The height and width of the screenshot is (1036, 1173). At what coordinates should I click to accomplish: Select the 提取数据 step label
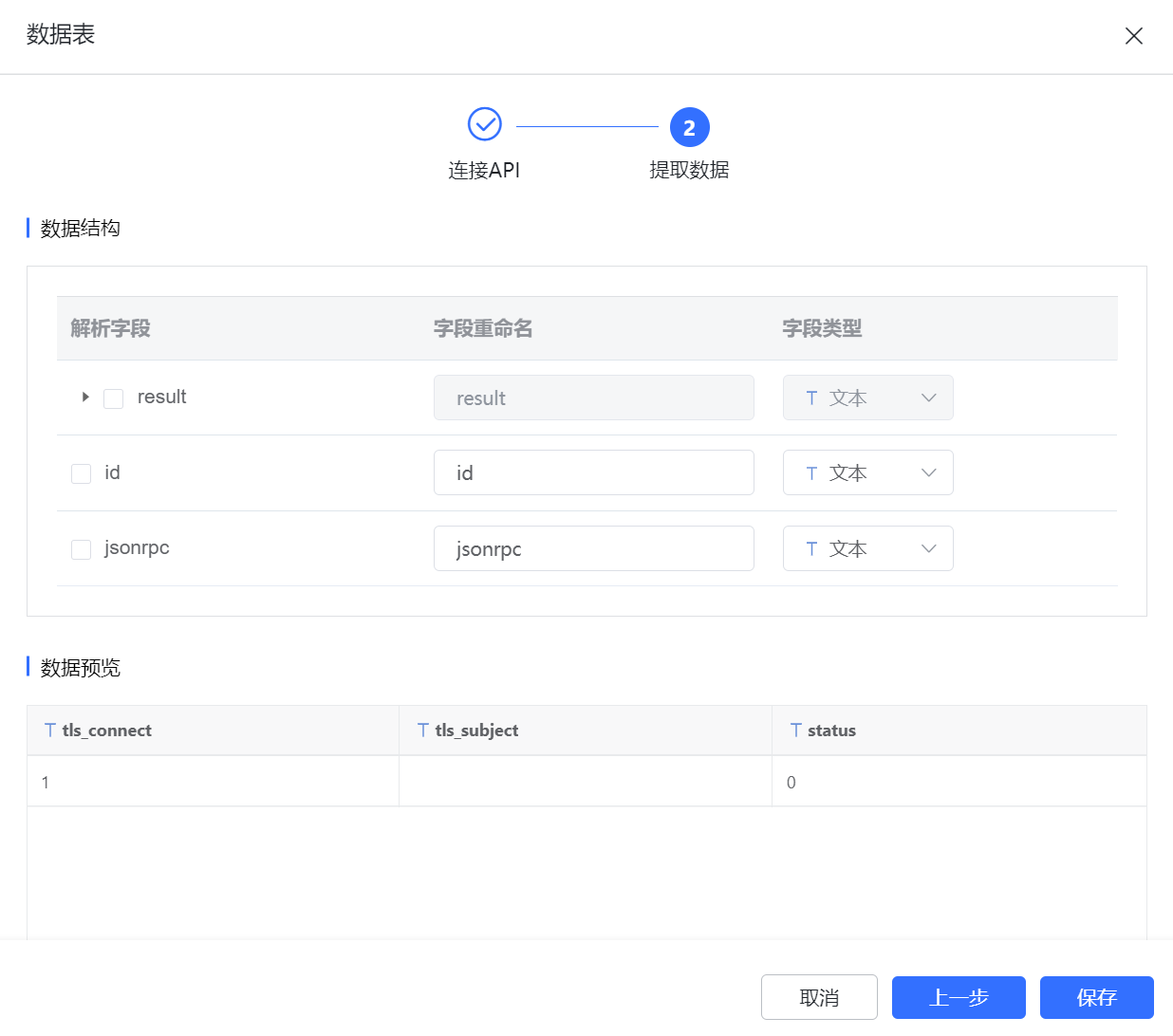(690, 170)
